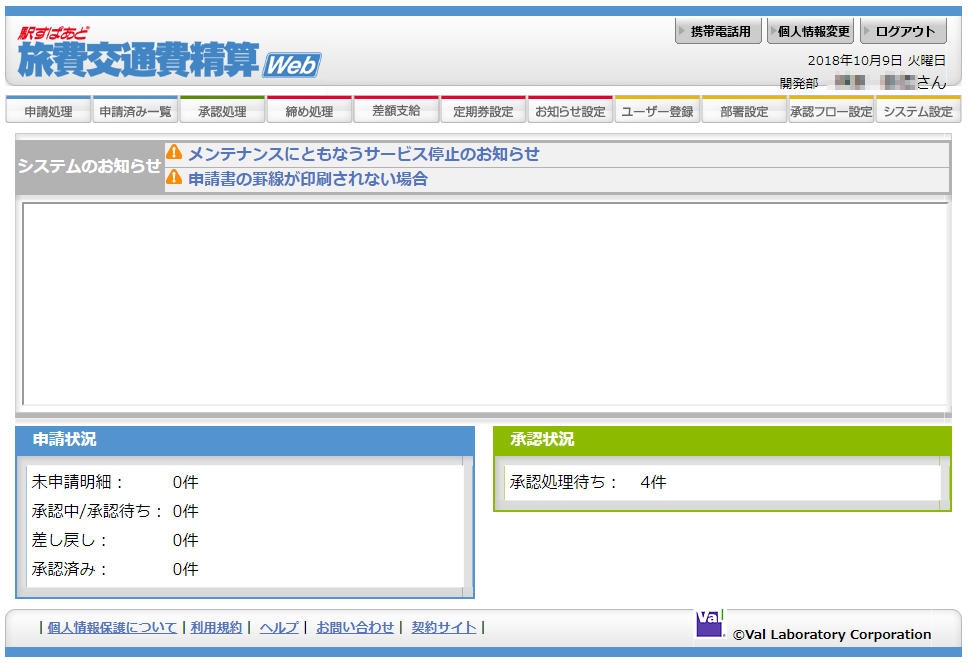
Task: Click the 個人情報変更 button
Action: (810, 32)
